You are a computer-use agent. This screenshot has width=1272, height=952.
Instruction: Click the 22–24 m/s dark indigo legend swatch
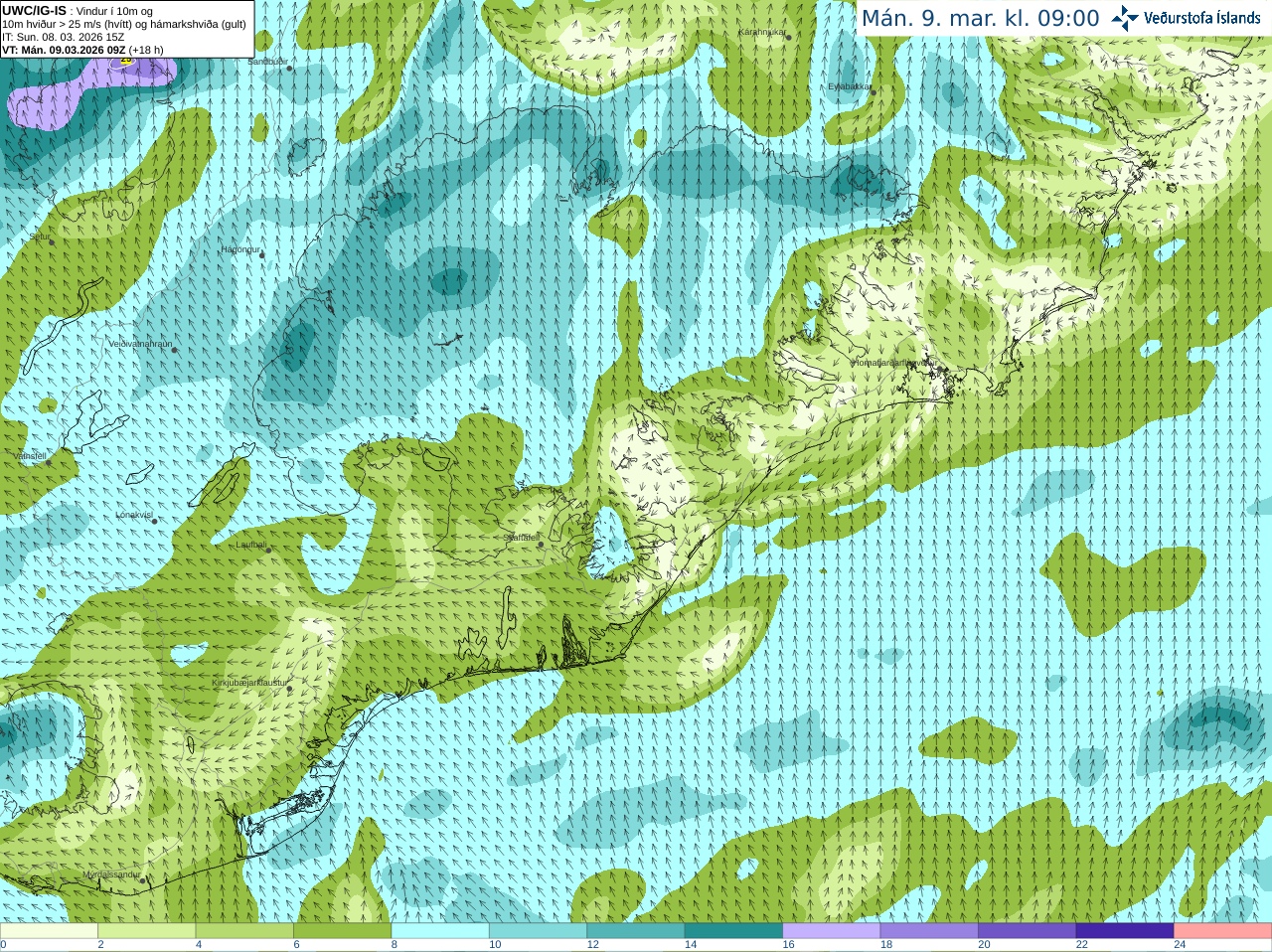pyautogui.click(x=1125, y=931)
